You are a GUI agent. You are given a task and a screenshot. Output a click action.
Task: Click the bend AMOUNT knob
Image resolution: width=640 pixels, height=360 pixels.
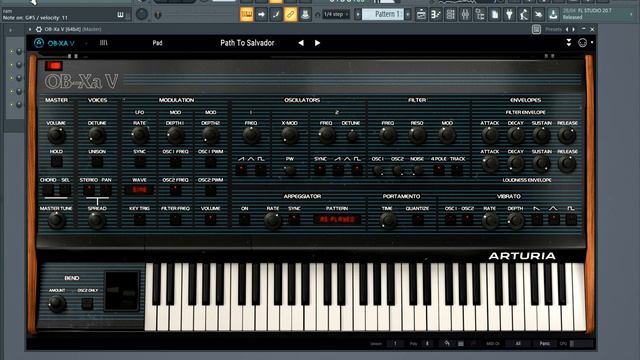point(57,304)
